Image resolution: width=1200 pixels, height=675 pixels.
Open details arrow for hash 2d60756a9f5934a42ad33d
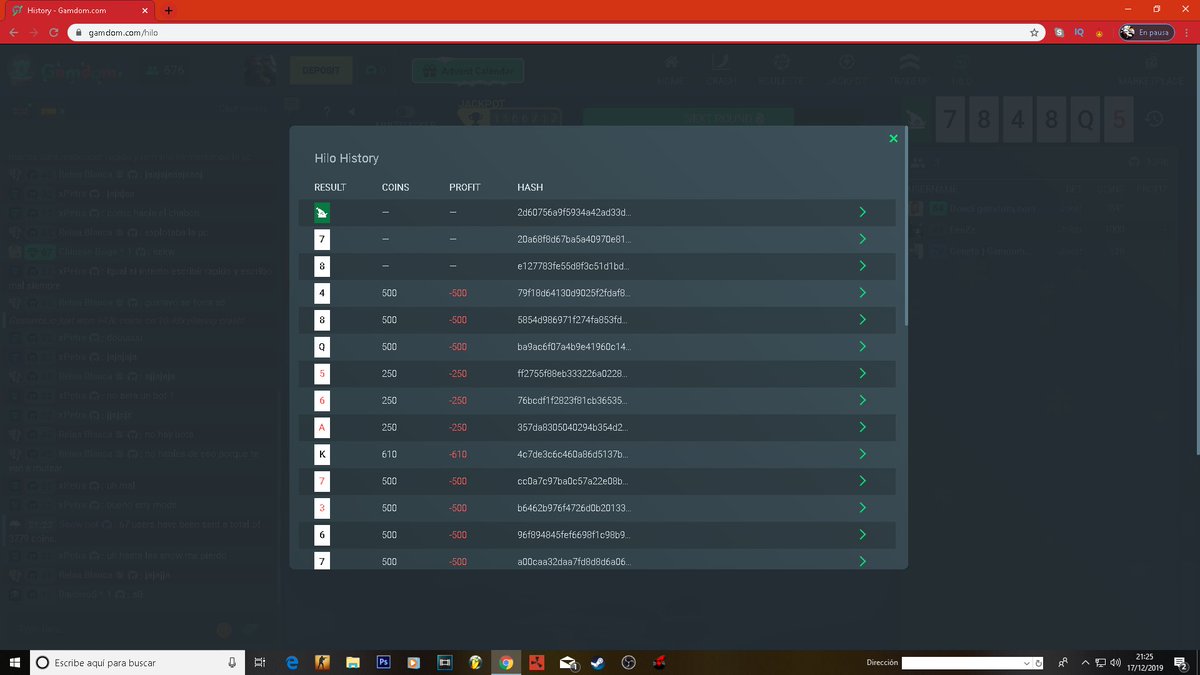[x=862, y=212]
